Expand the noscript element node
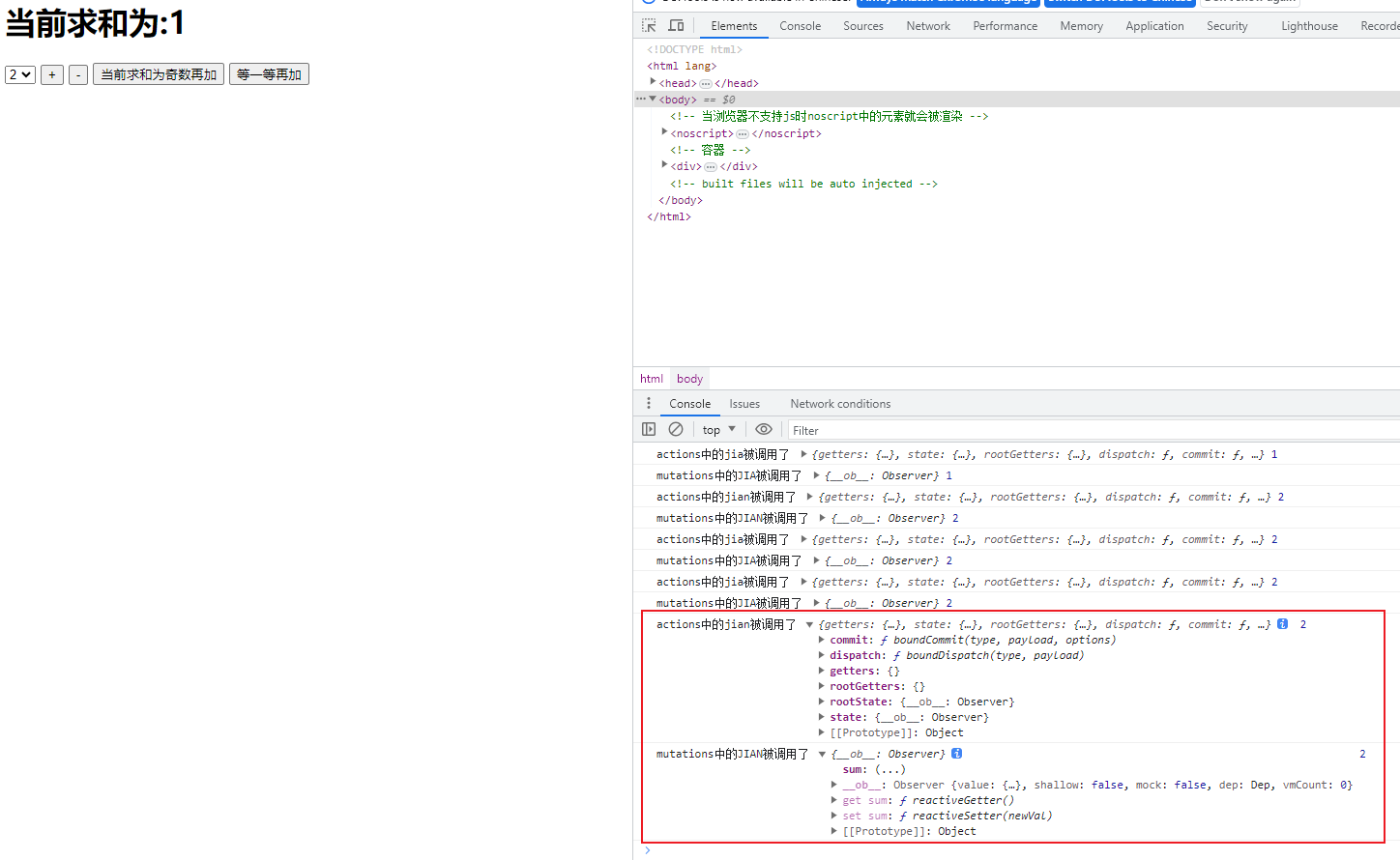Viewport: 1400px width, 860px height. coord(664,132)
